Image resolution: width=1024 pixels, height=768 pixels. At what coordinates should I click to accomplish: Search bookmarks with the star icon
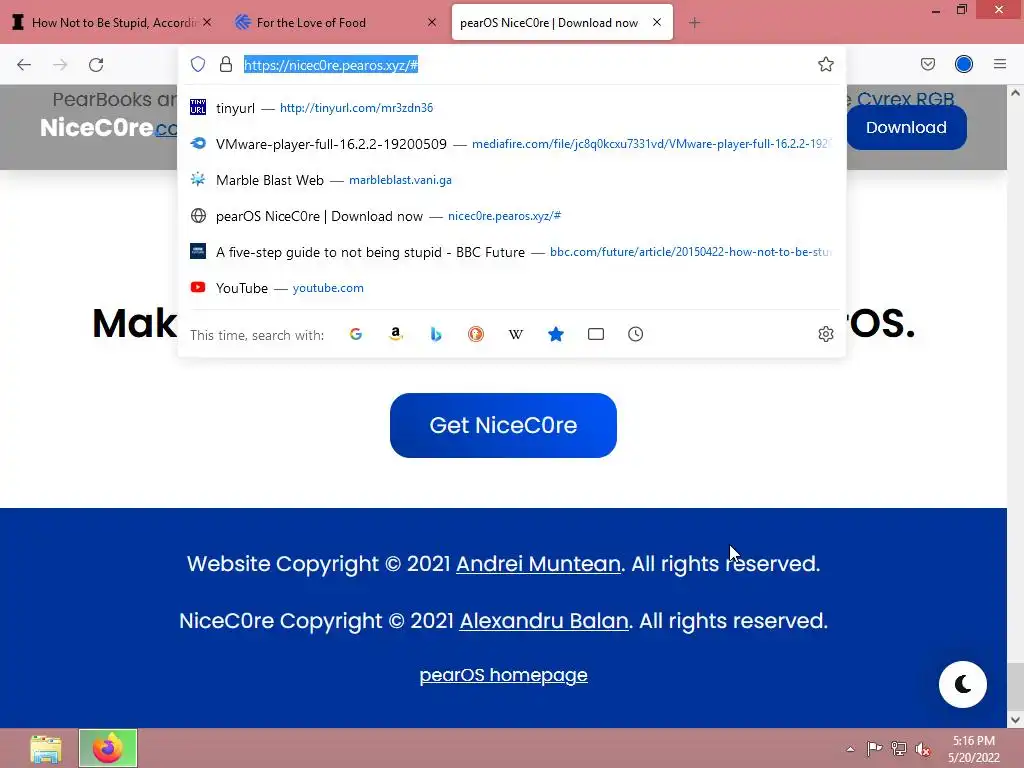(x=556, y=334)
